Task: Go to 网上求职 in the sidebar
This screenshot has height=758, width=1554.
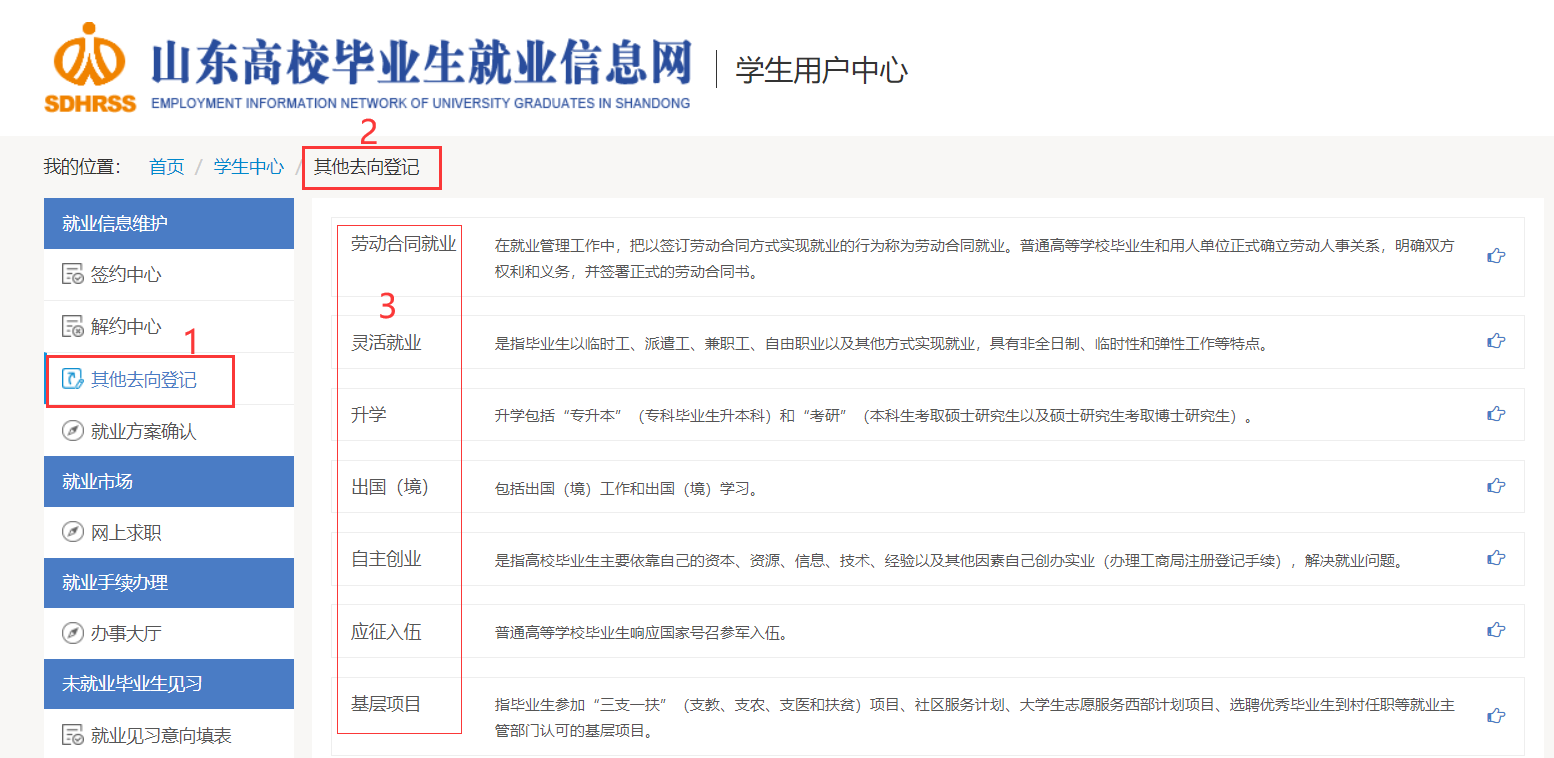Action: 125,533
